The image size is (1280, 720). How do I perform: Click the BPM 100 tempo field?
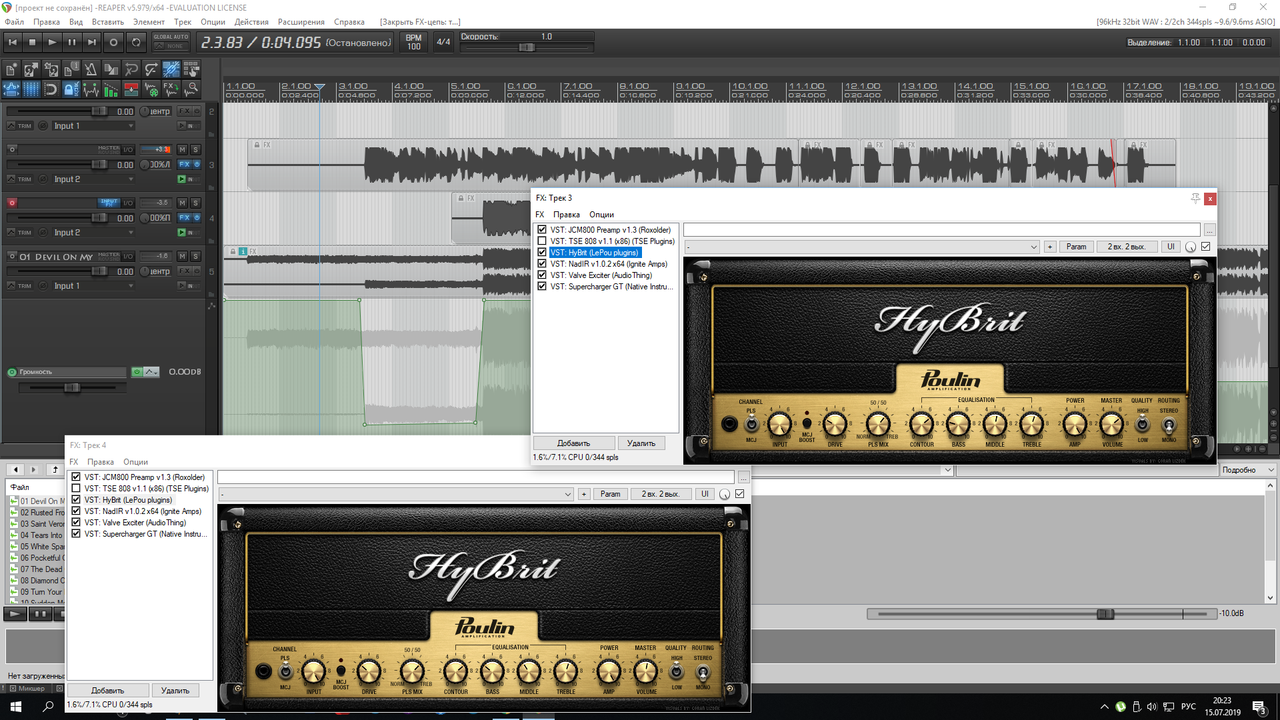point(413,42)
